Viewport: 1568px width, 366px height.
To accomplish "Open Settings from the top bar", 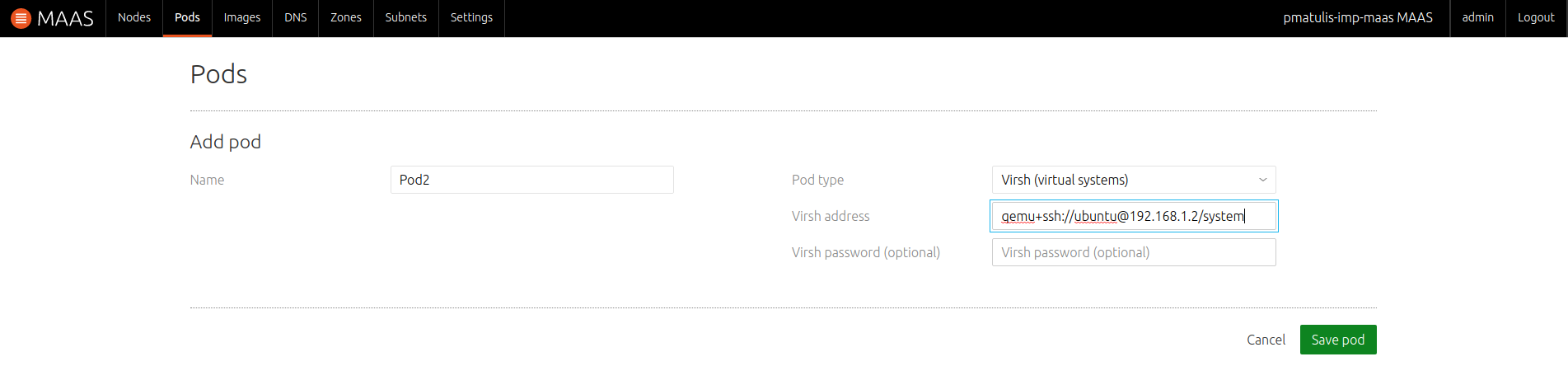I will [471, 17].
